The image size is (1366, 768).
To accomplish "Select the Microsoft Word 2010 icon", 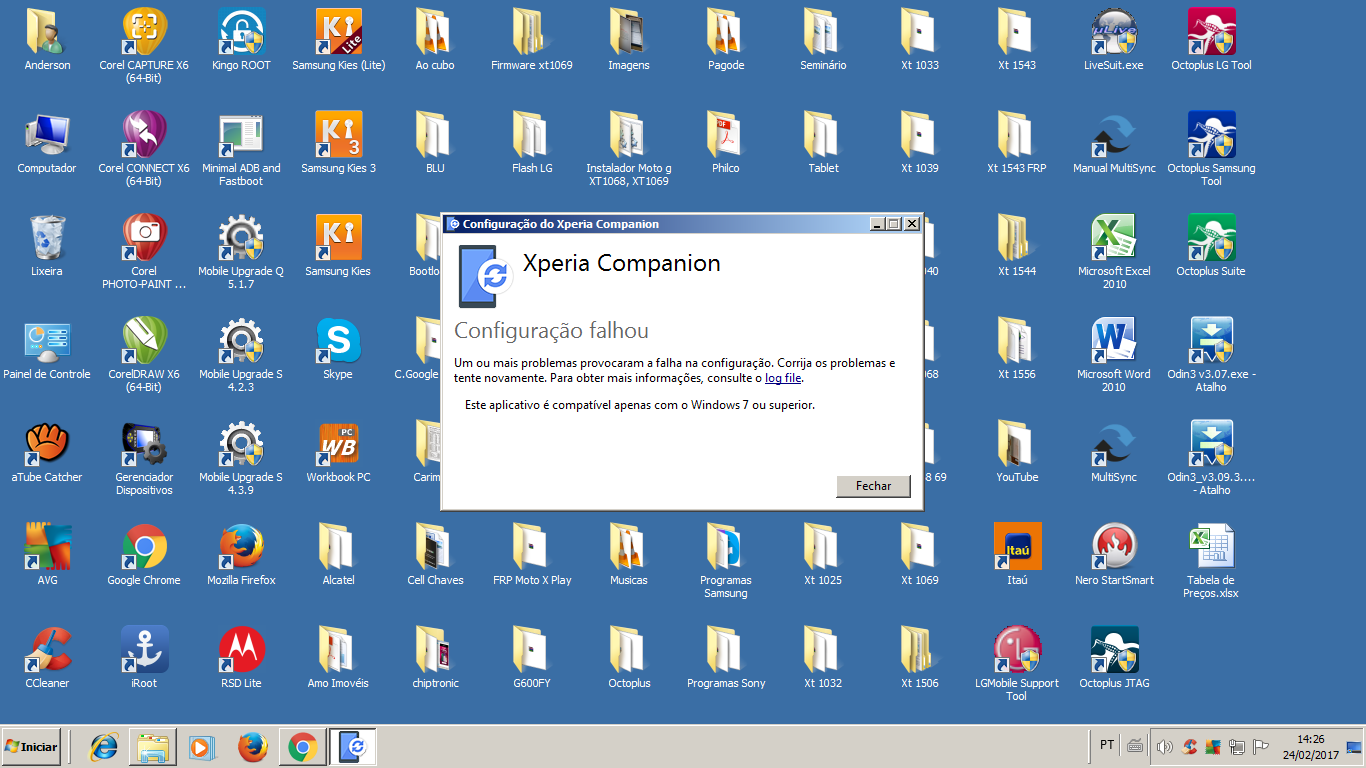I will pos(1114,340).
